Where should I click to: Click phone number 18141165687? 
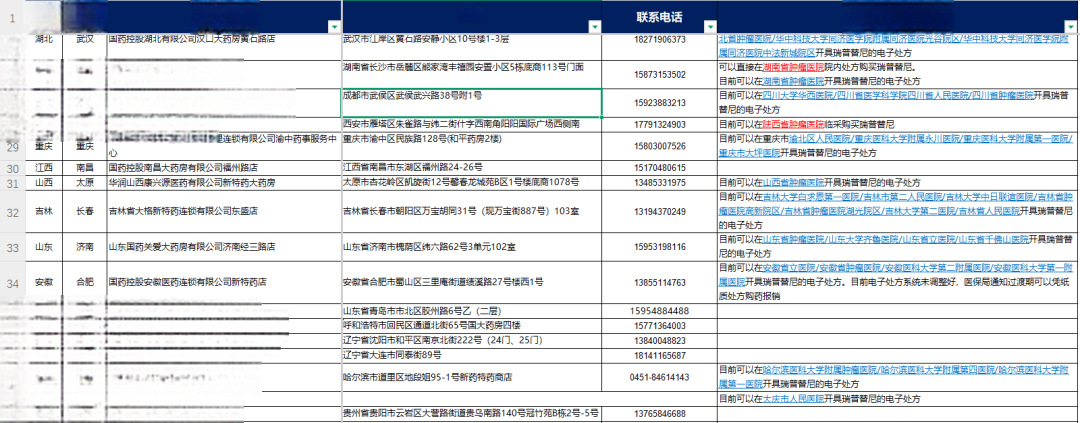point(660,355)
